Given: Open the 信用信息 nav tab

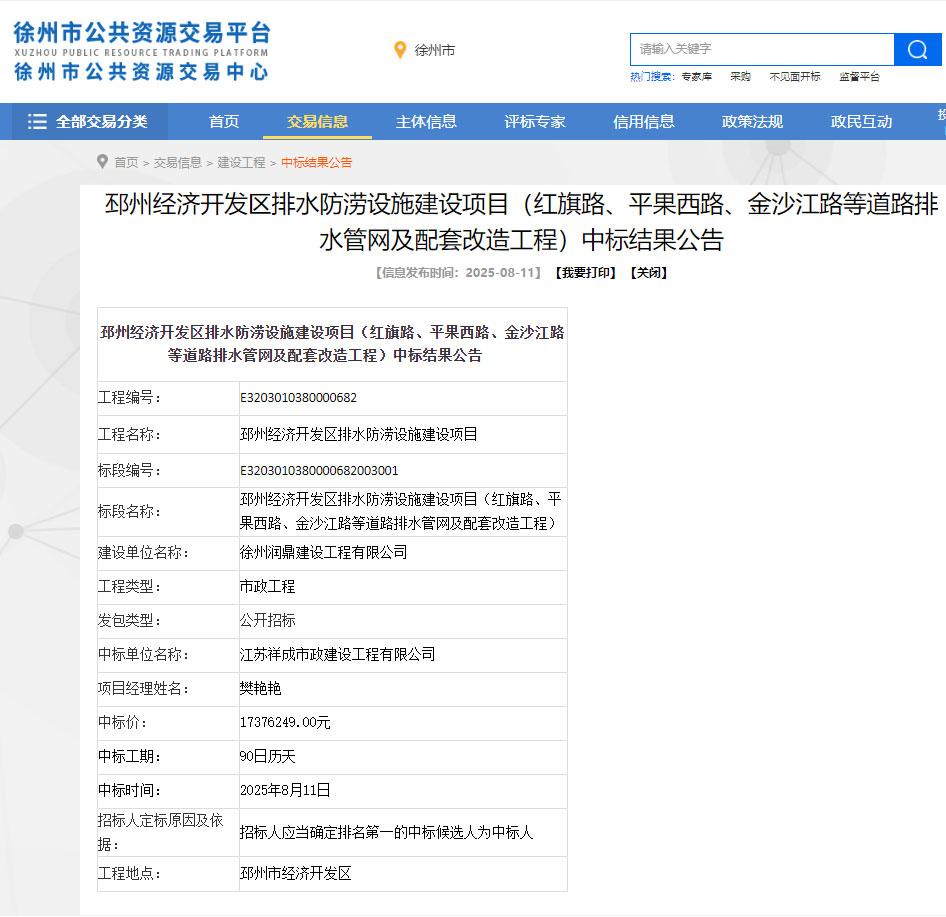Looking at the screenshot, I should 644,122.
